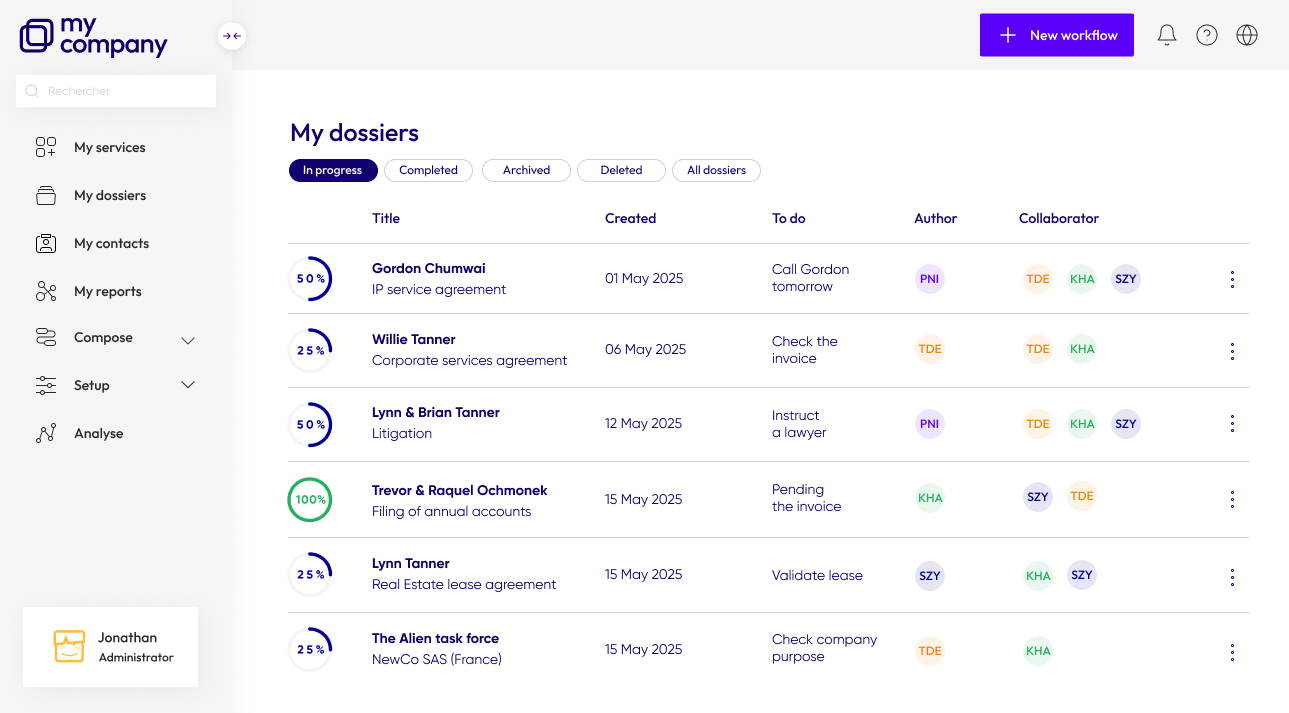Viewport: 1289px width, 713px height.
Task: Open the language globe icon
Action: coord(1247,35)
